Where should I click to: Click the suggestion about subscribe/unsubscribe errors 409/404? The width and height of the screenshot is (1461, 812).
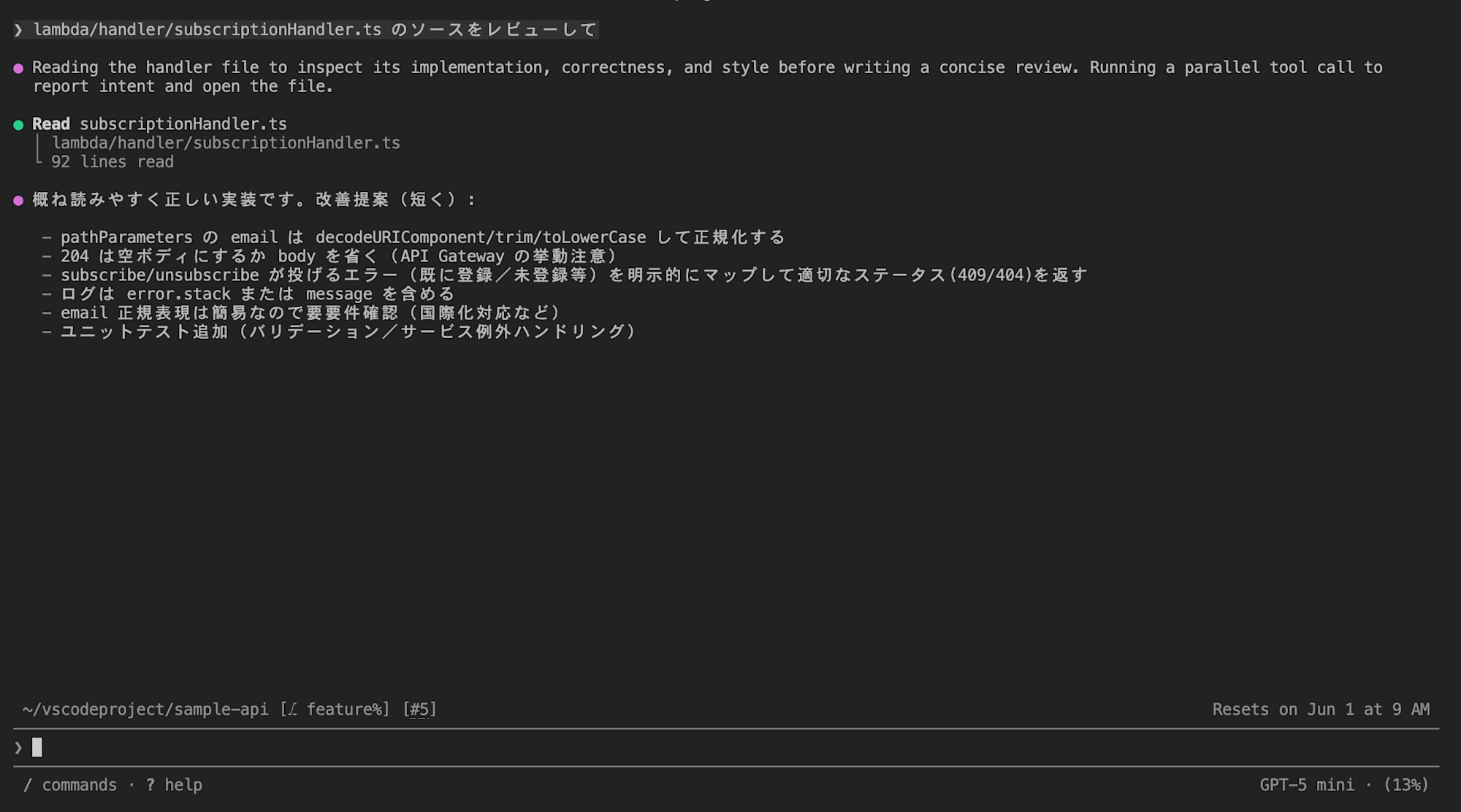tap(574, 275)
